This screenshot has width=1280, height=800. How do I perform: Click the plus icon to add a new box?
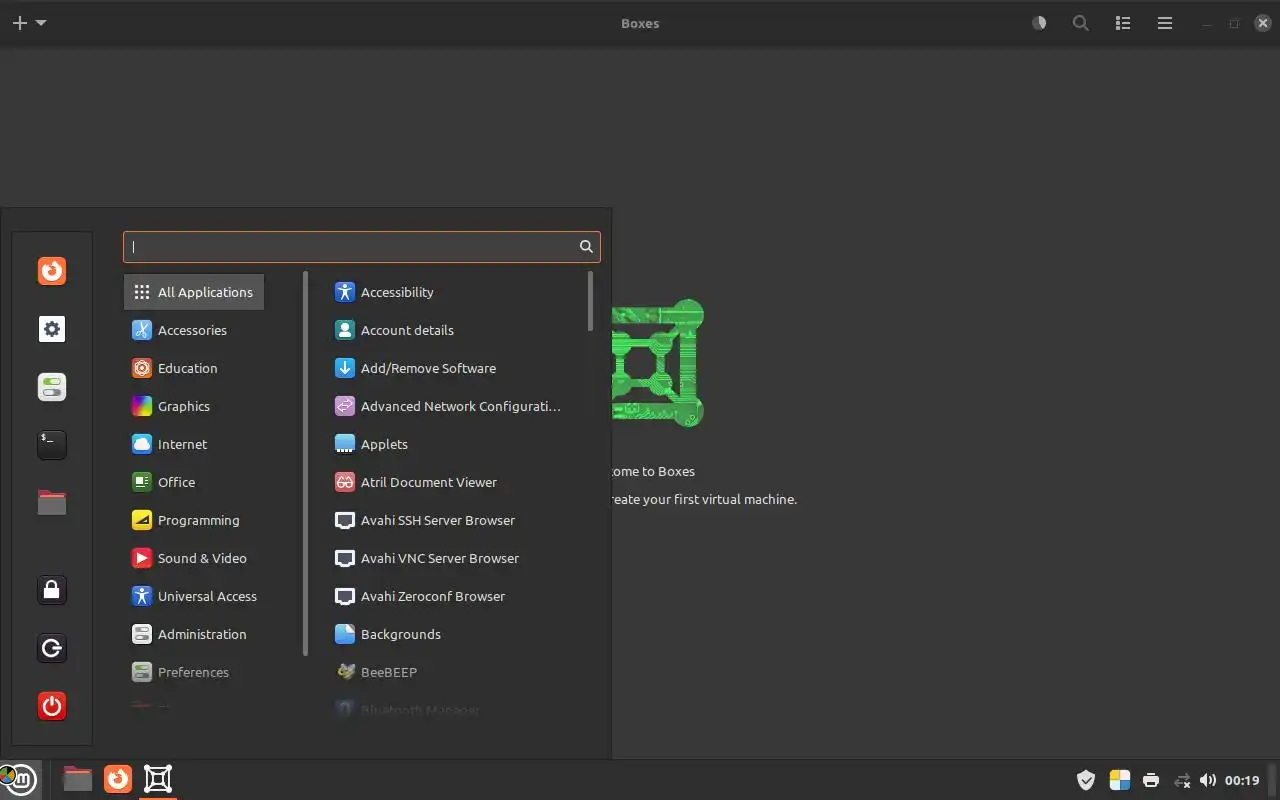20,23
